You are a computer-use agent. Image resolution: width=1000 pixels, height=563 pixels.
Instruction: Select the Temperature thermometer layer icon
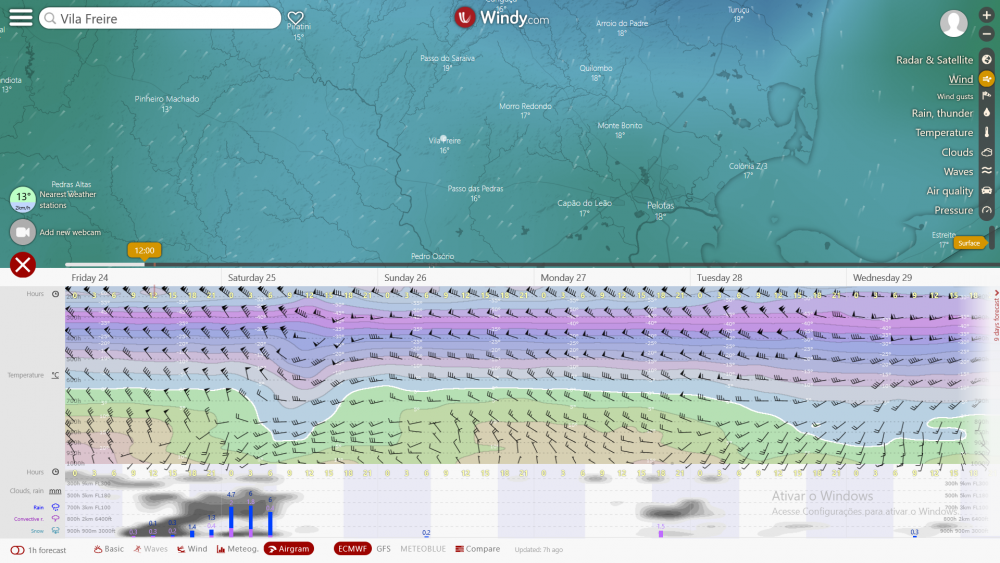[987, 132]
